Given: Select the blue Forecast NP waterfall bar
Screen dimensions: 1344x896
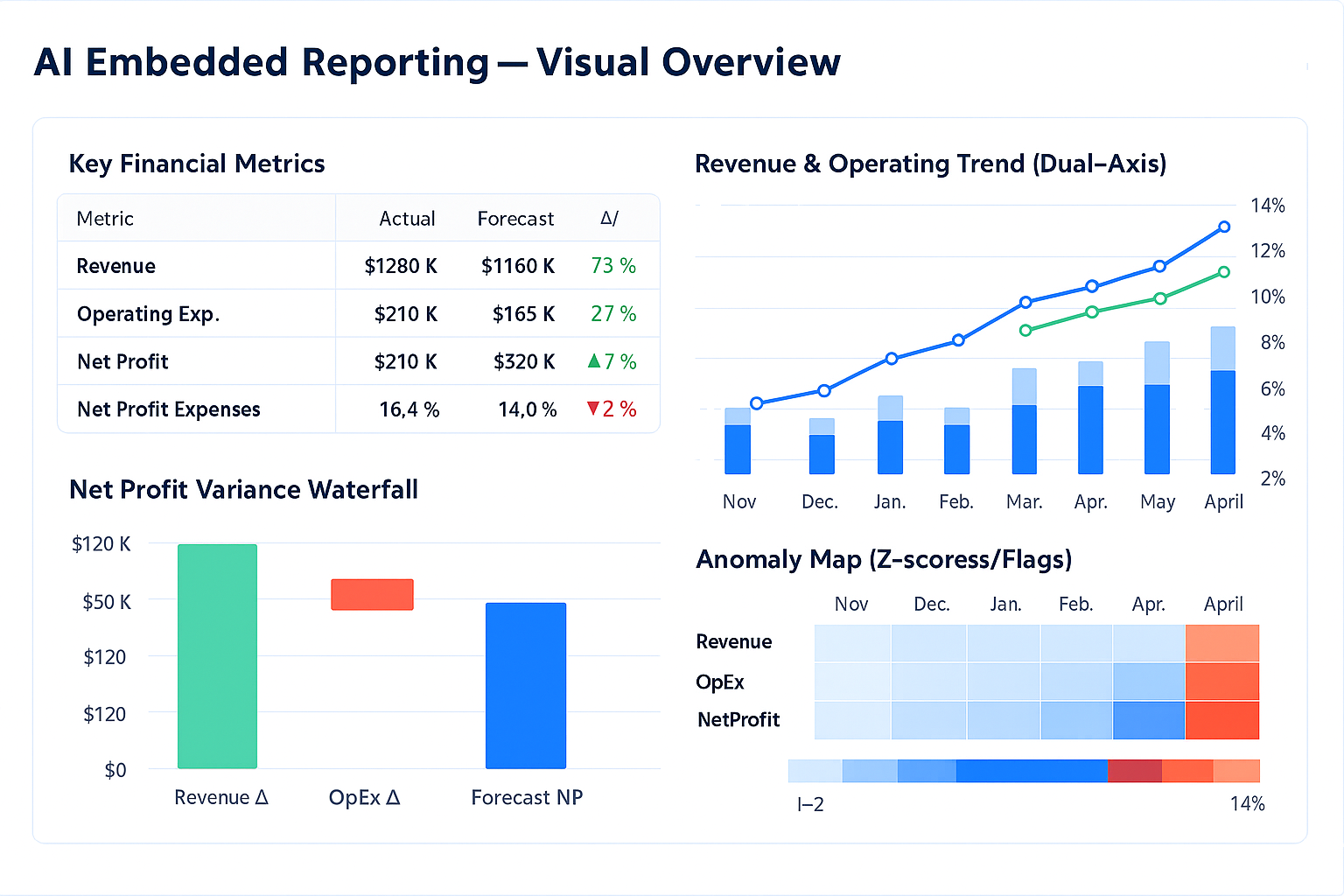Looking at the screenshot, I should click(x=526, y=685).
